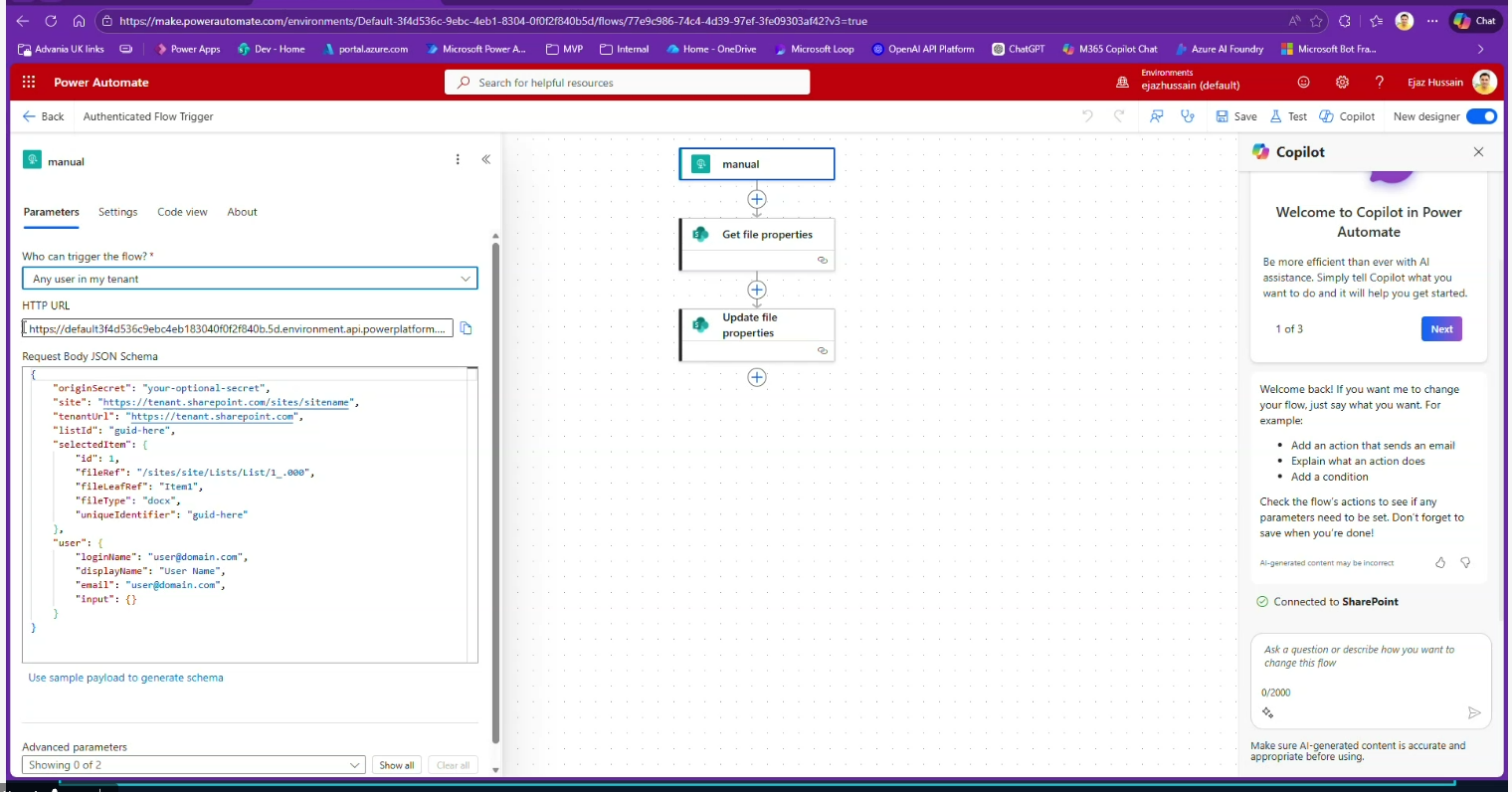Copy the HTTP URL with copy icon
The image size is (1512, 792).
point(466,328)
